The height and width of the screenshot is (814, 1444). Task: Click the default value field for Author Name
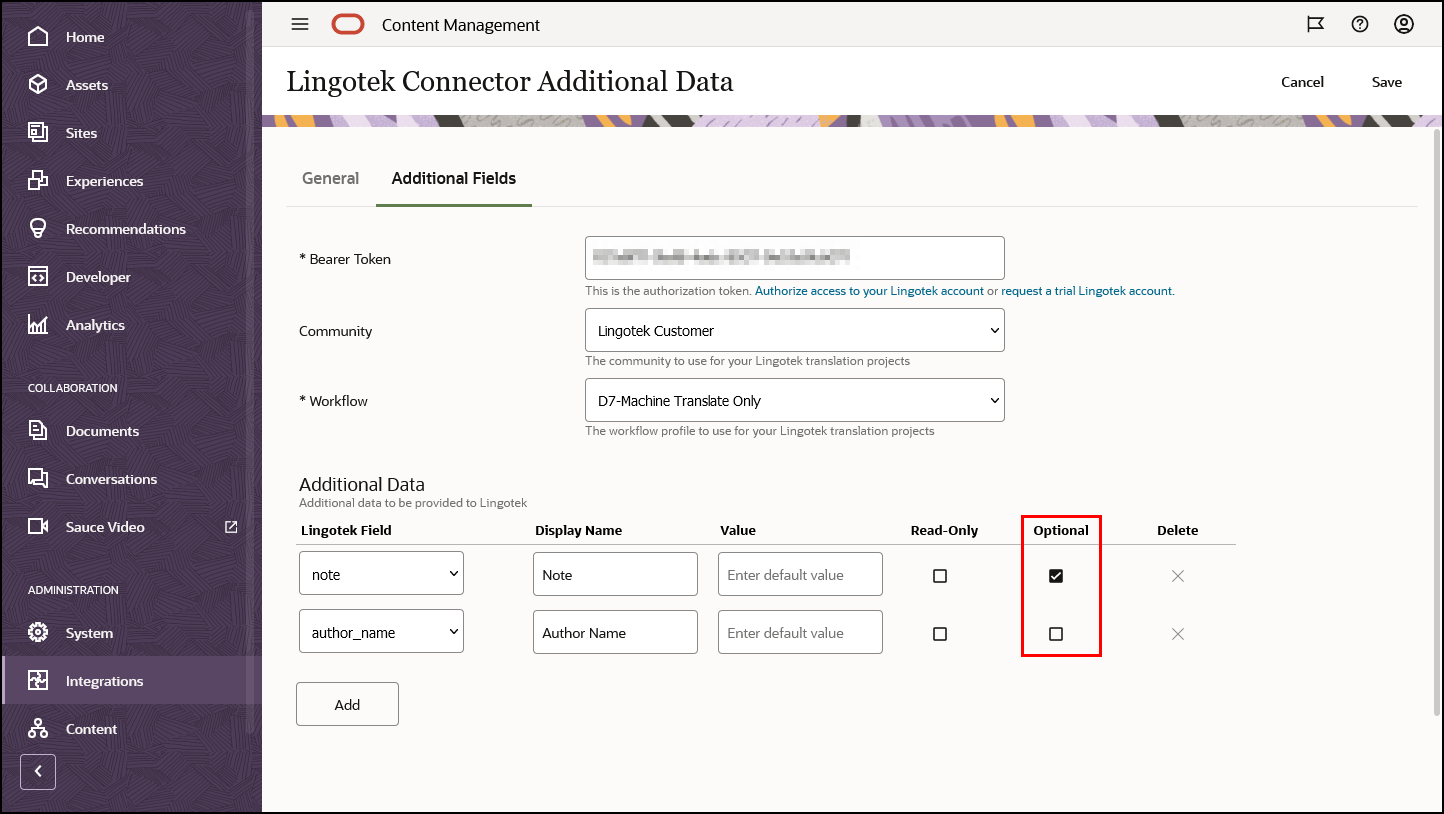(x=799, y=632)
